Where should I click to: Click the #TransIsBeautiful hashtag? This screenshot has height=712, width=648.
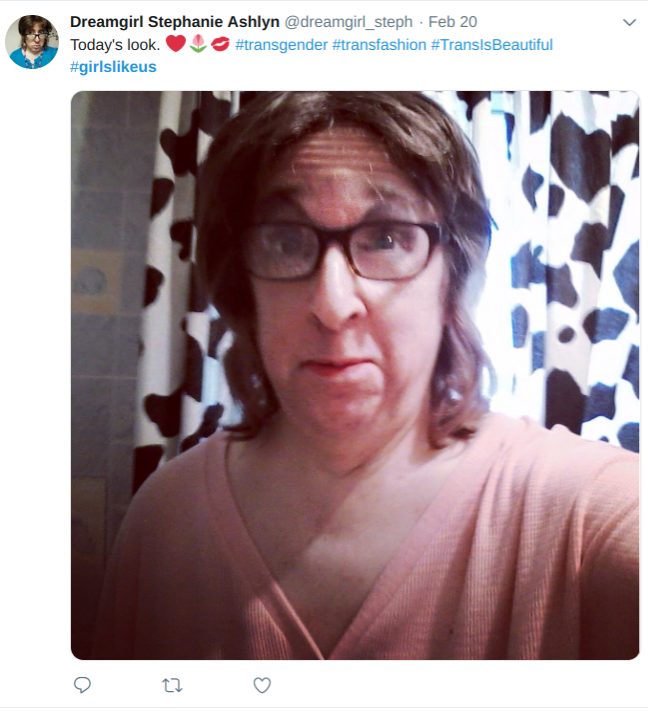click(492, 44)
